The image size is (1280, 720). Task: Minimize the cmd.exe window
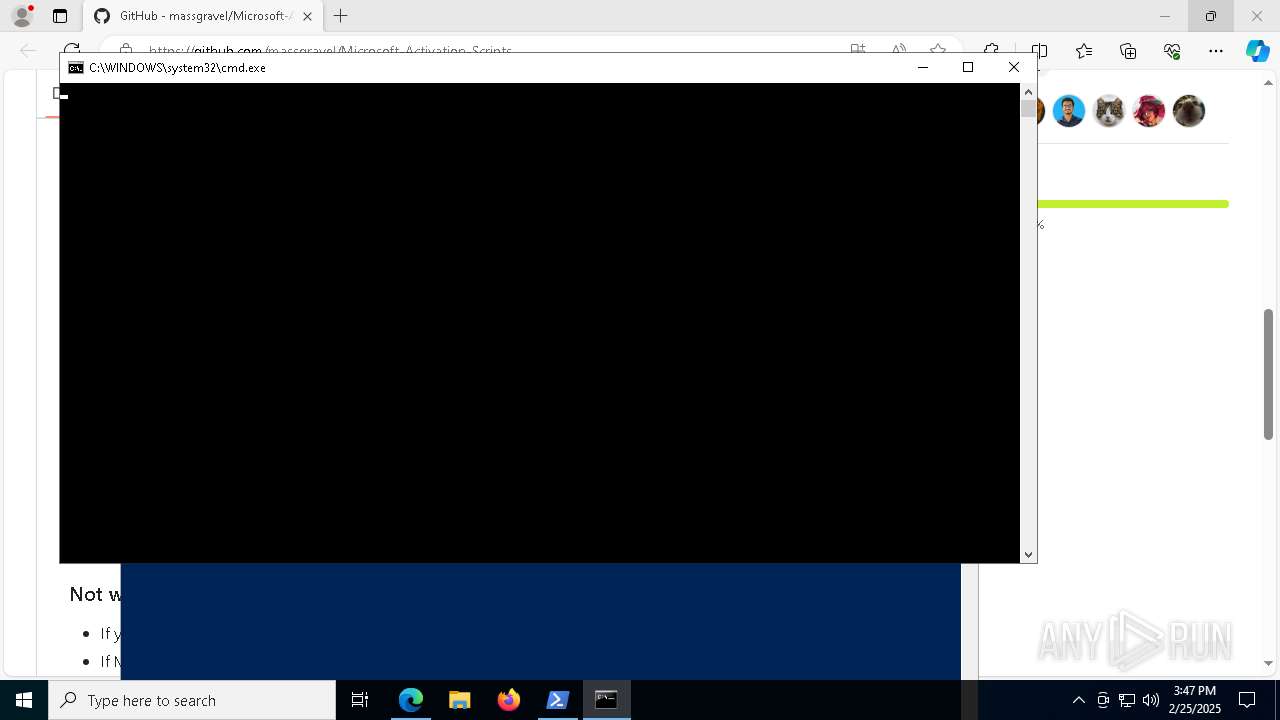click(x=923, y=68)
